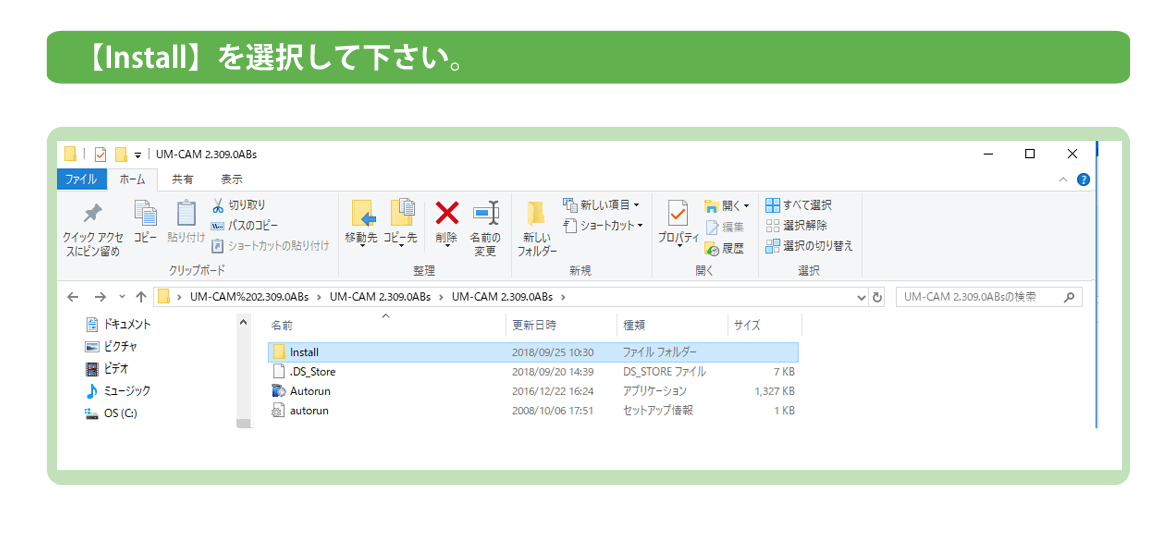Open Properties with the checkmark icon

[x=678, y=214]
